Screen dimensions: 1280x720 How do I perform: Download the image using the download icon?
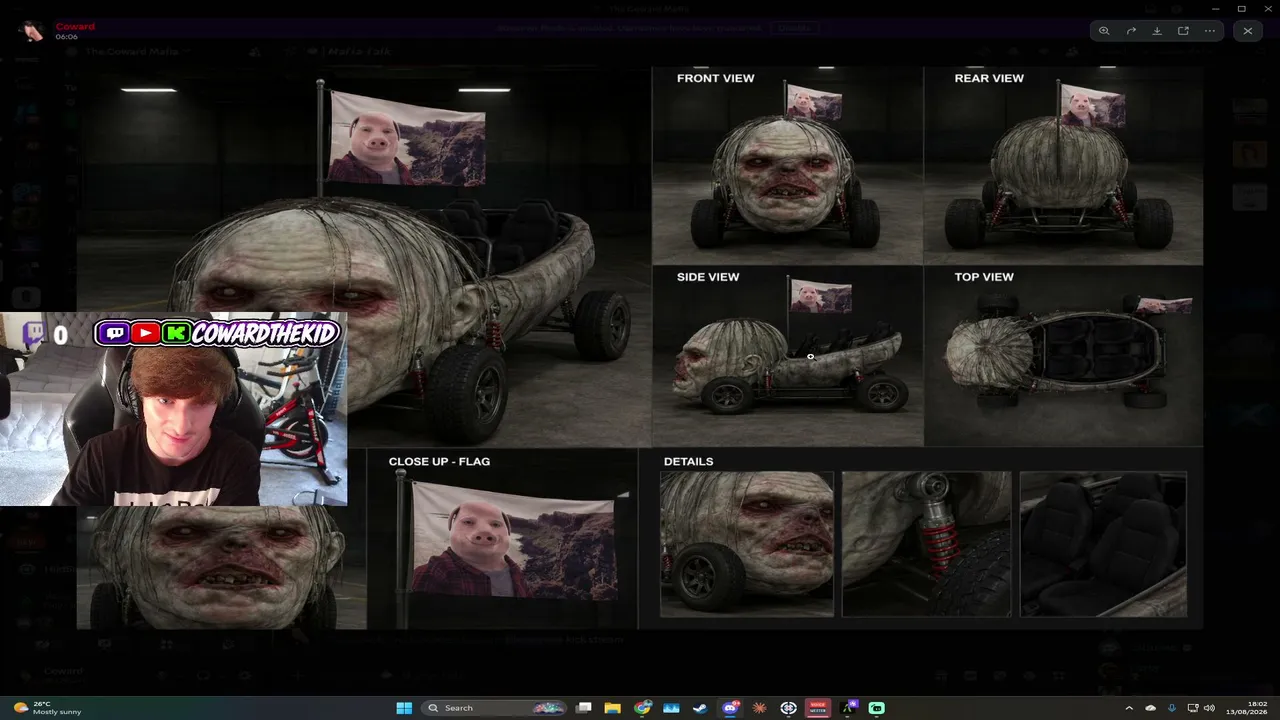(1157, 31)
